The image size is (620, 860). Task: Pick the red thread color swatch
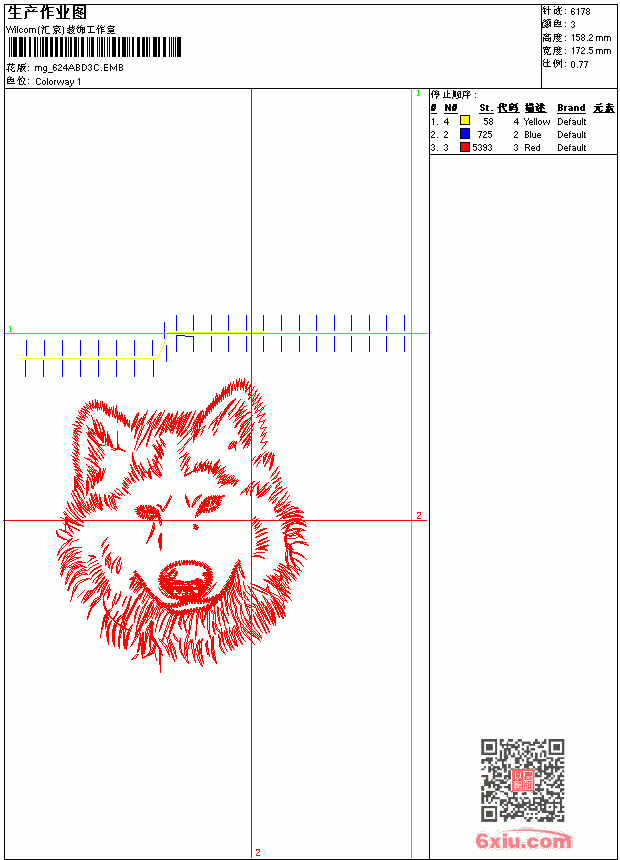(465, 147)
